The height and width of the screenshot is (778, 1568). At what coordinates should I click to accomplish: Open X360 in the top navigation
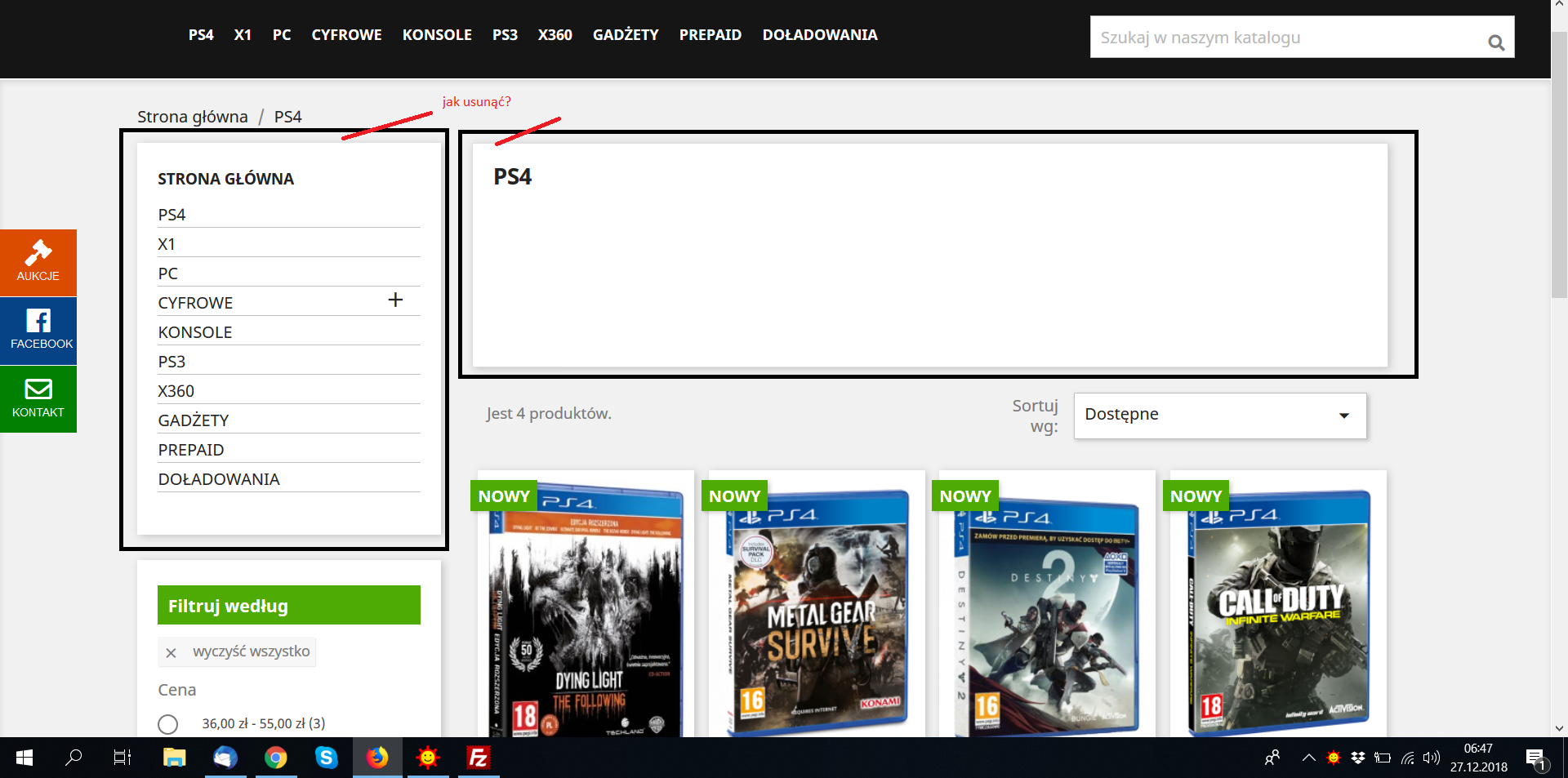[555, 35]
